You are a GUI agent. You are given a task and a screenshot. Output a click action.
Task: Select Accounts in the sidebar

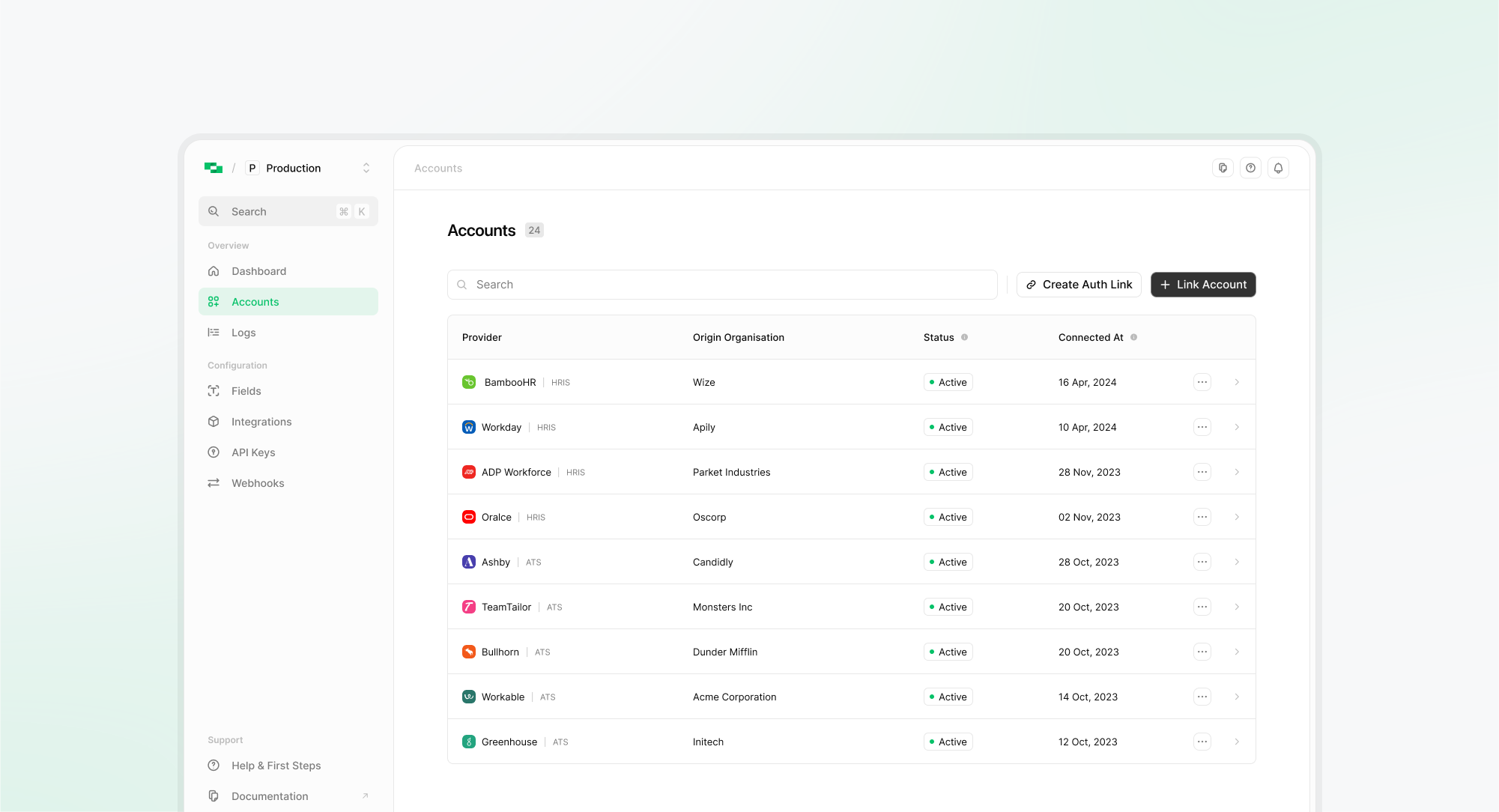(255, 301)
